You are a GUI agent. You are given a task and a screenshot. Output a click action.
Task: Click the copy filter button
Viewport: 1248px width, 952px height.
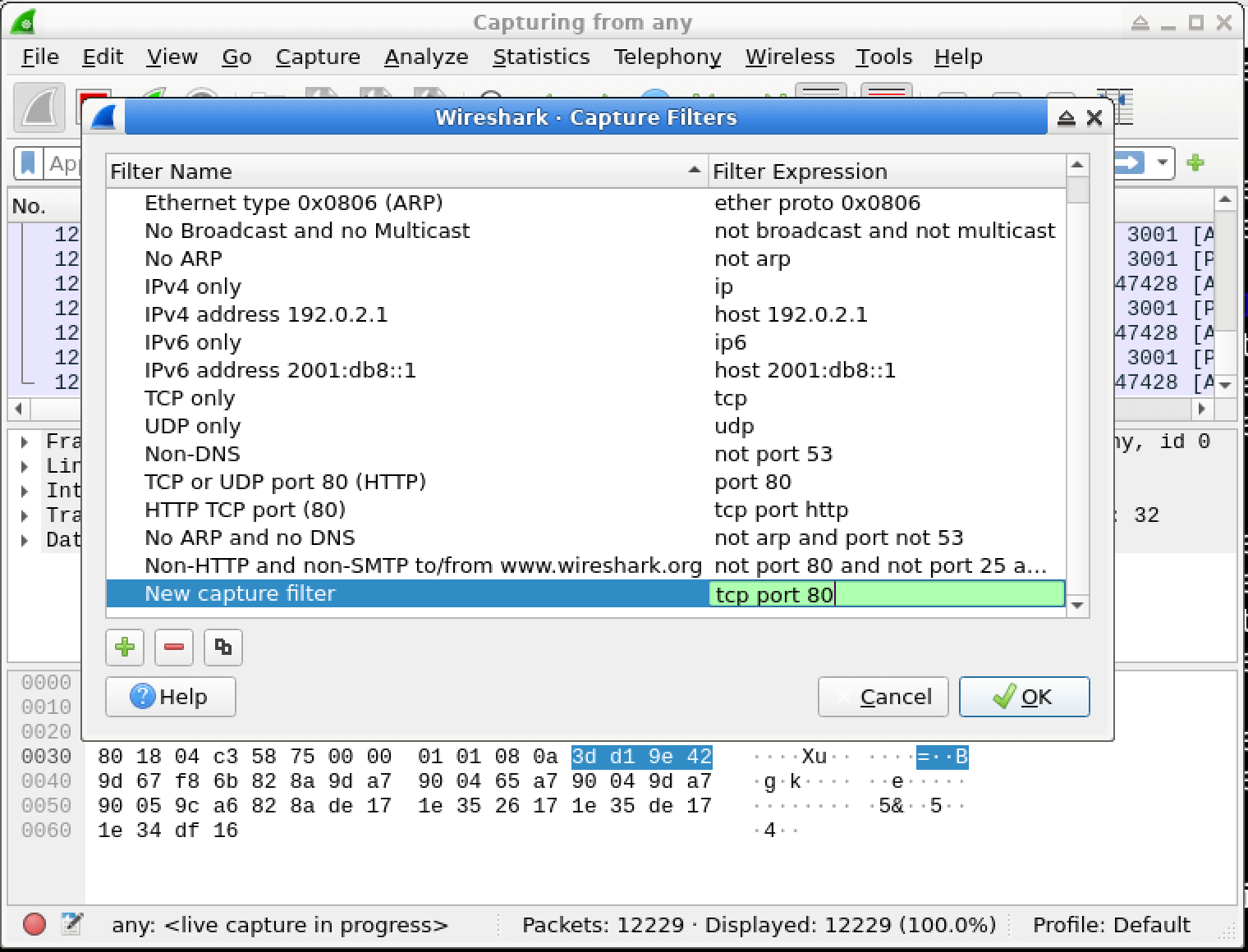[x=223, y=648]
